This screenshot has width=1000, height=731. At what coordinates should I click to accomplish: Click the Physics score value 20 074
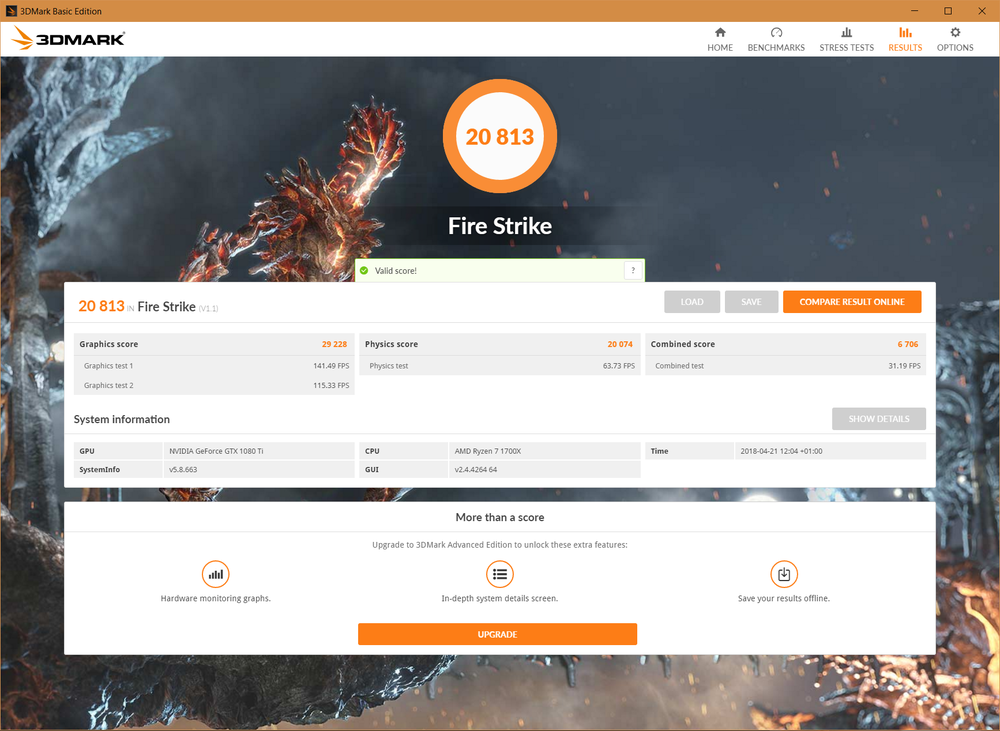(x=620, y=343)
